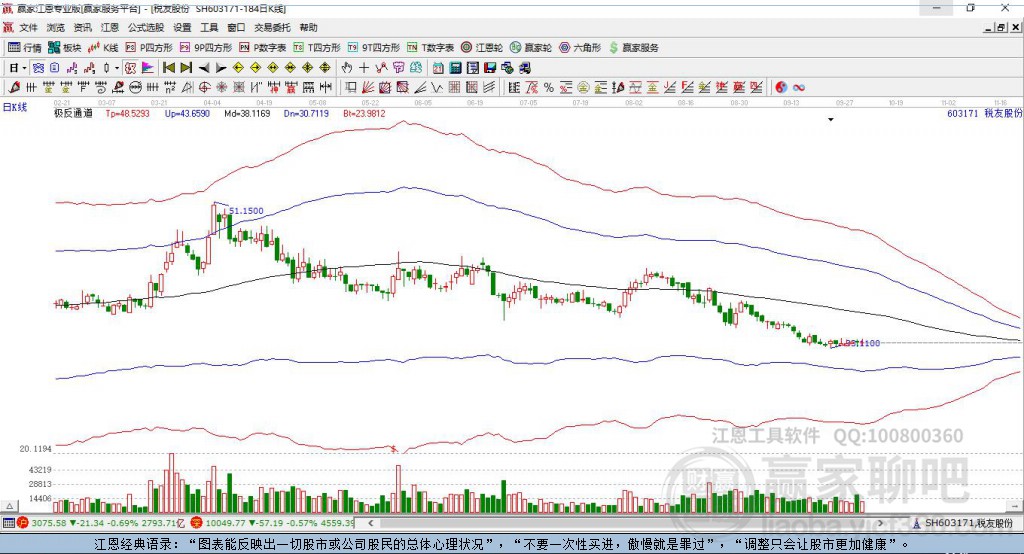Click the Tp=48.5293 value
Image resolution: width=1024 pixels, height=554 pixels.
point(127,113)
